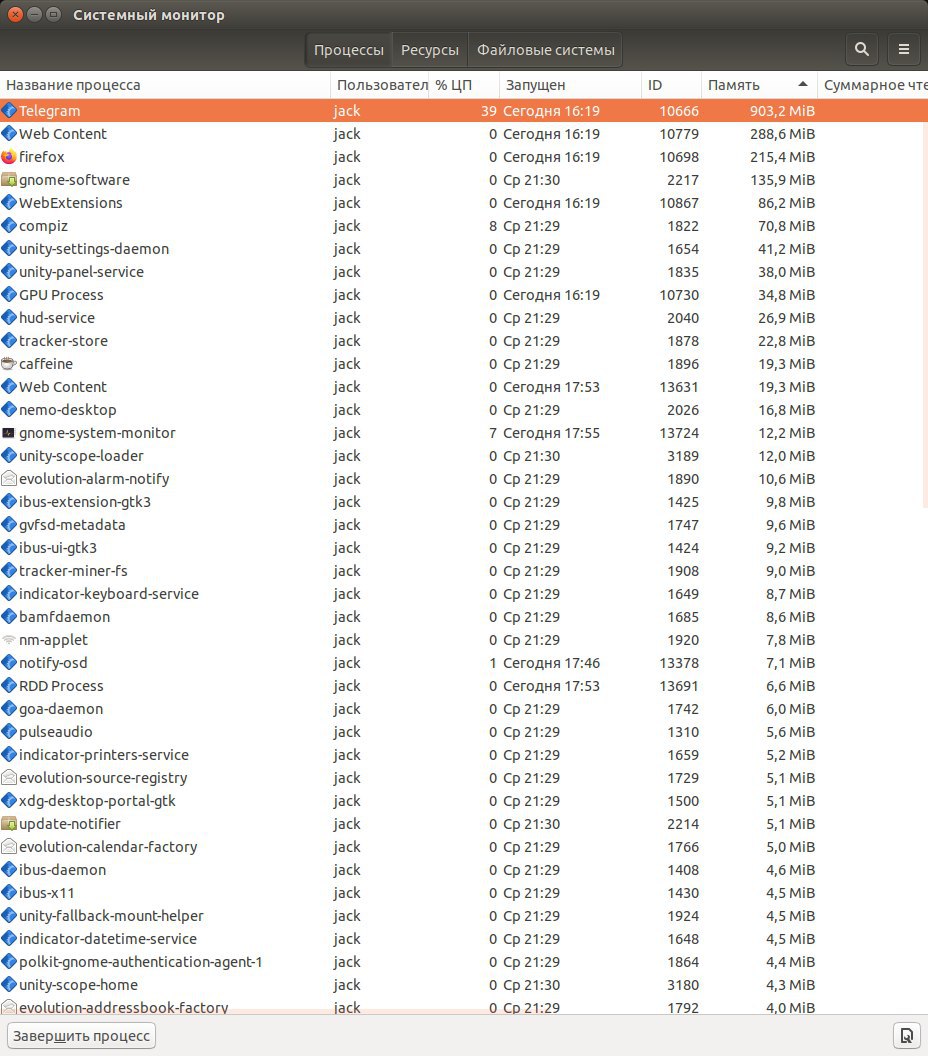Click the hud-service process icon

(9, 318)
